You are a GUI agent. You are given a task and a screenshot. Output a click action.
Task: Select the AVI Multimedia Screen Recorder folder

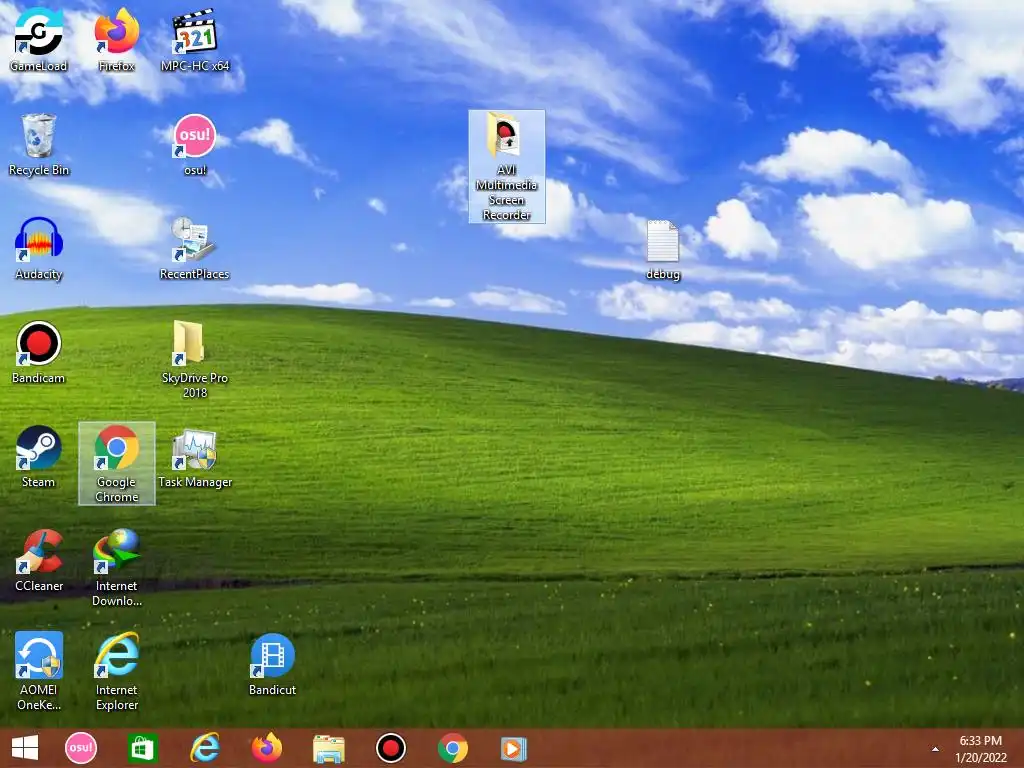pyautogui.click(x=507, y=167)
